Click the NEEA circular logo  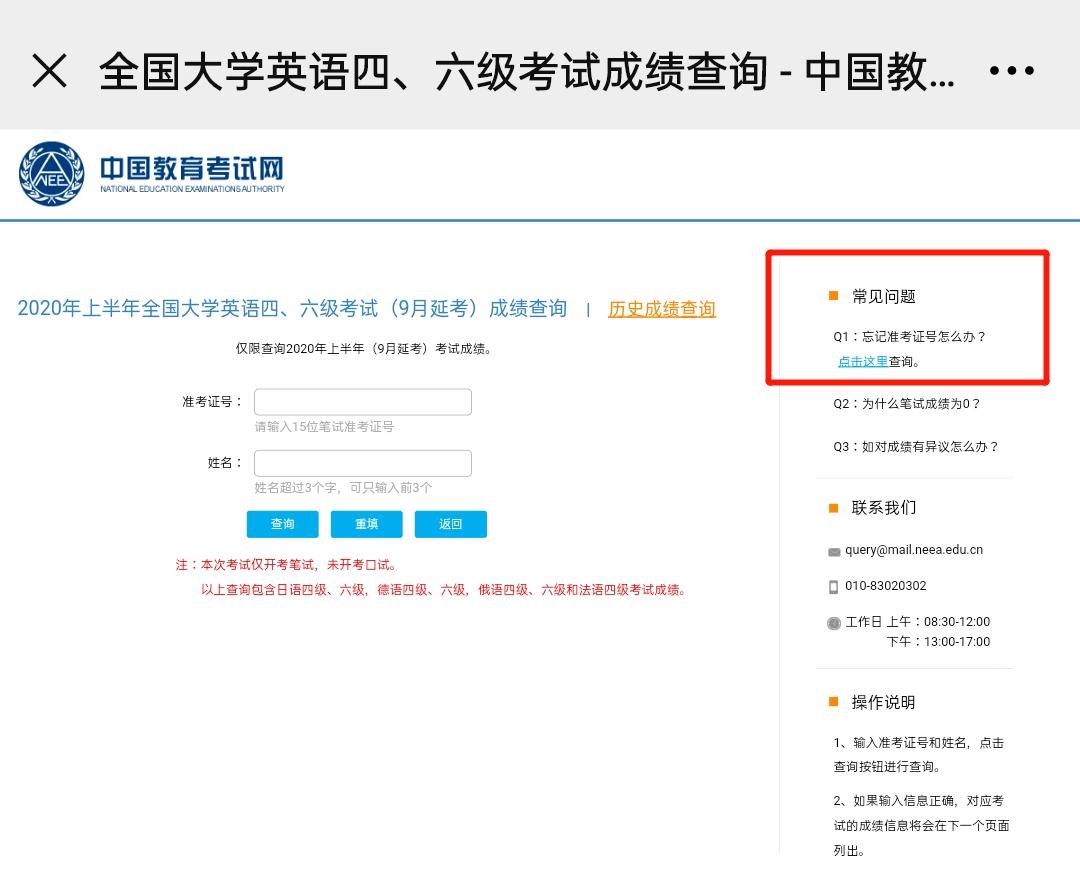(x=52, y=174)
